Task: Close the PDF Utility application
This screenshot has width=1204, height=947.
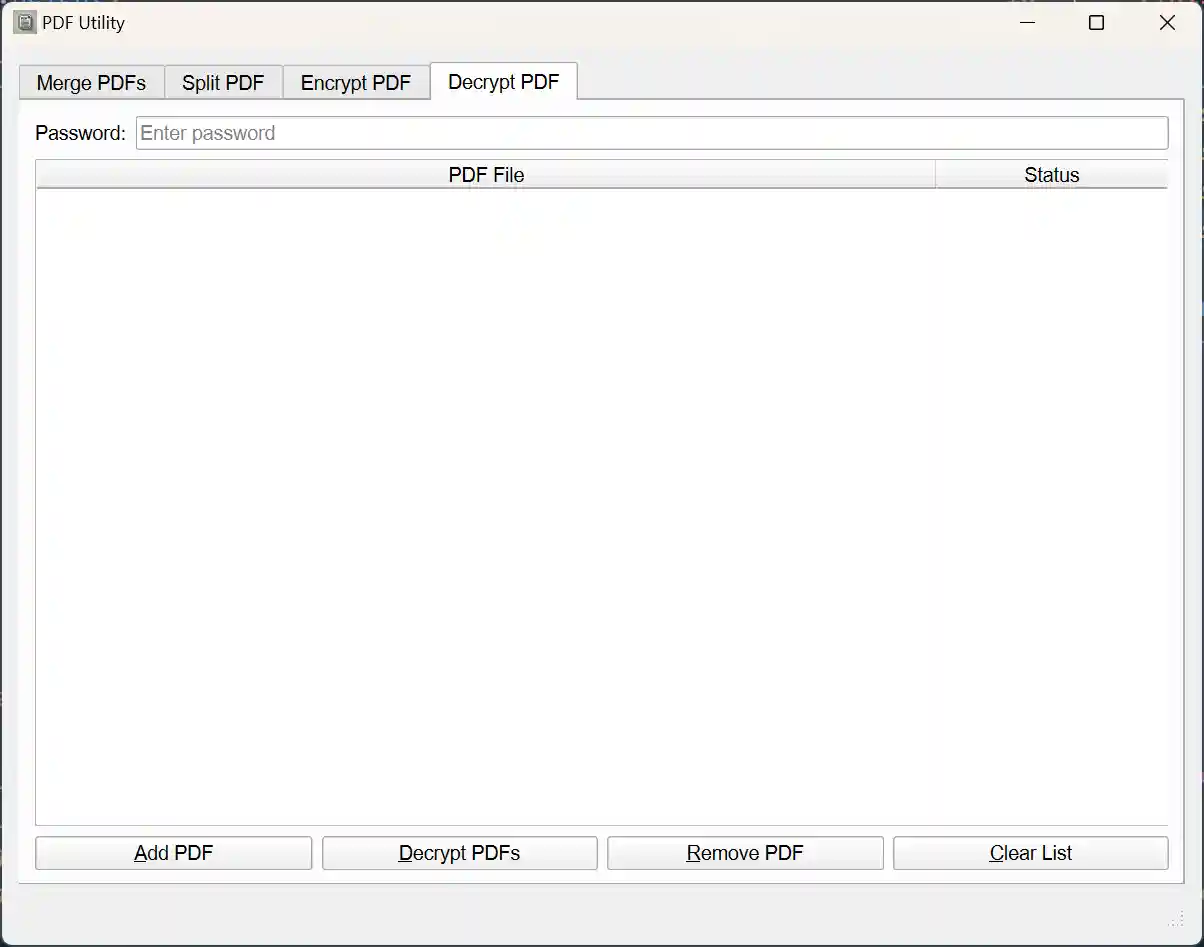Action: tap(1166, 22)
